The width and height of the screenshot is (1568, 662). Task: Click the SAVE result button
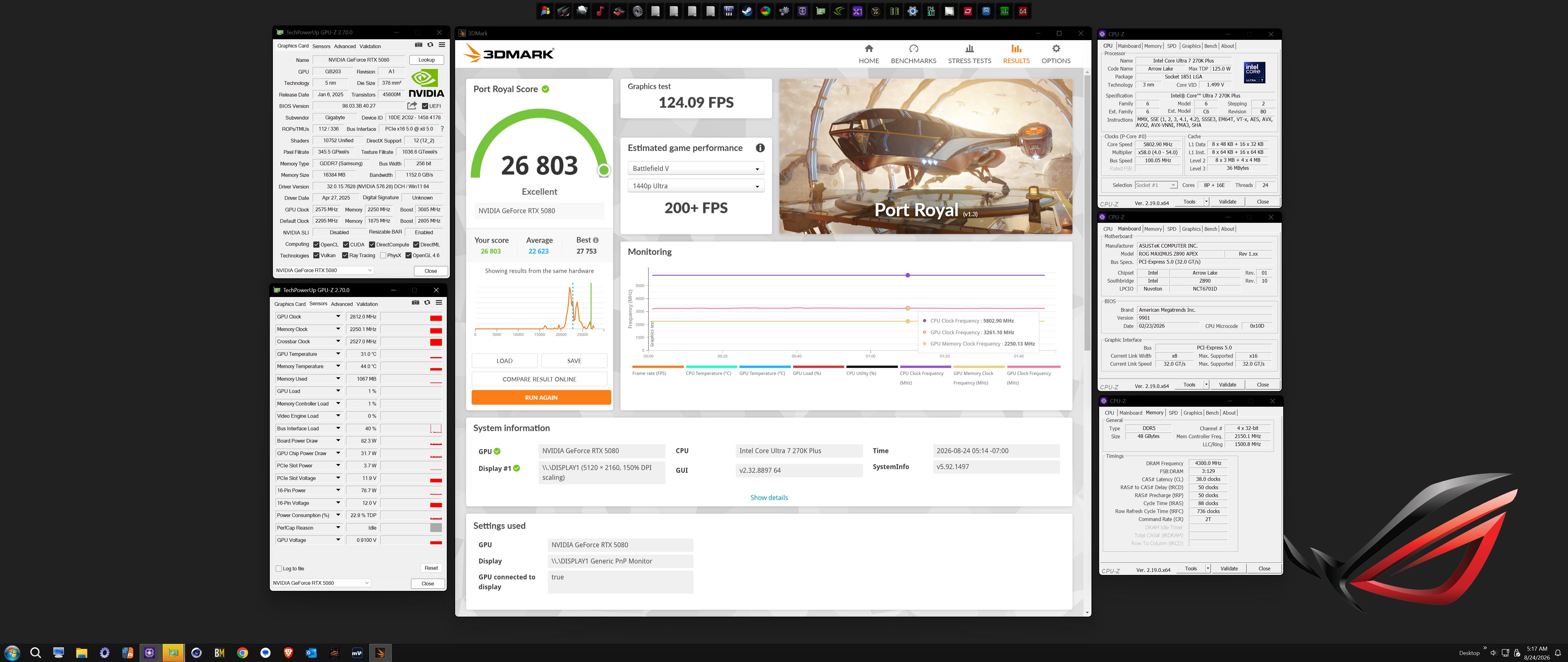pyautogui.click(x=574, y=361)
